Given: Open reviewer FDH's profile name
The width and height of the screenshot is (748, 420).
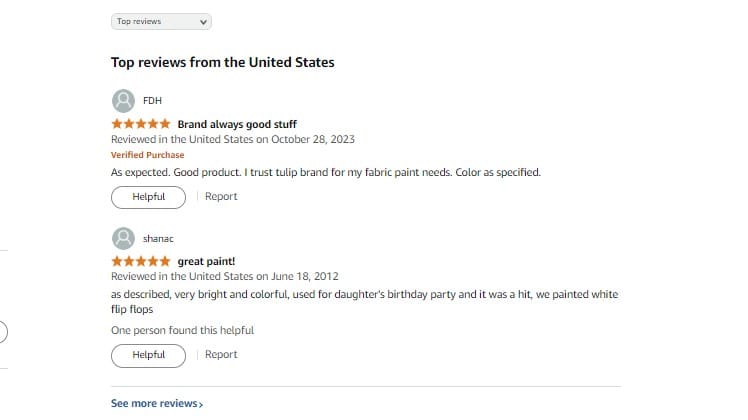Looking at the screenshot, I should [153, 100].
